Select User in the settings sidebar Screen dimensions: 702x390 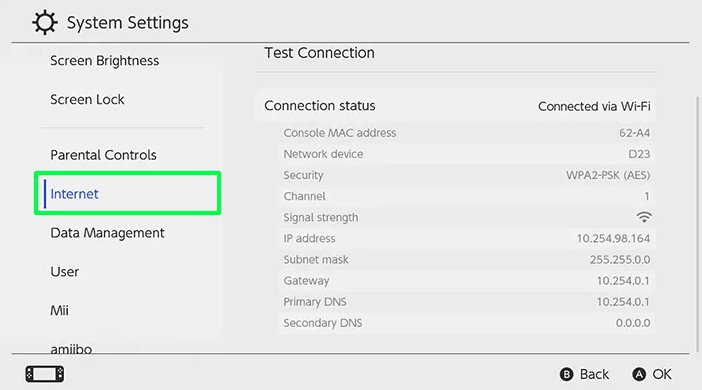tap(64, 272)
